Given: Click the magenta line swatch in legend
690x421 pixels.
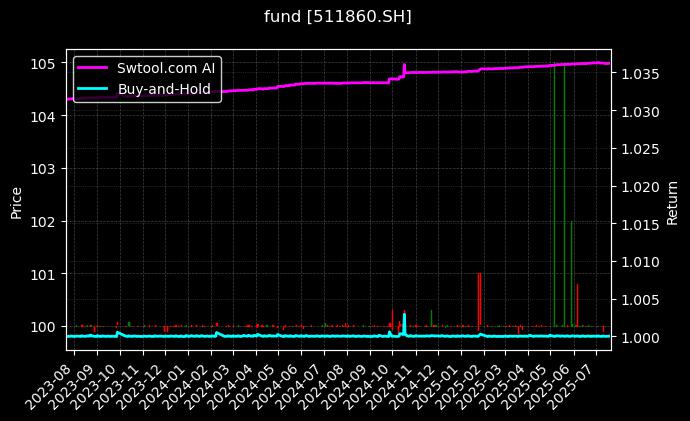Looking at the screenshot, I should [95, 68].
